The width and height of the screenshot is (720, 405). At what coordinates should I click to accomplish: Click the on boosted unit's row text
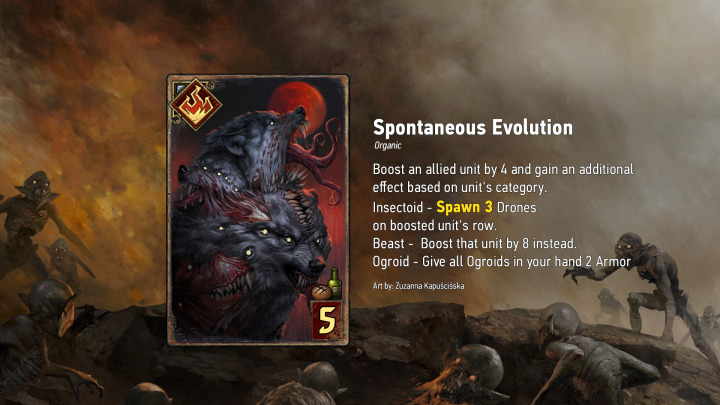click(x=434, y=225)
